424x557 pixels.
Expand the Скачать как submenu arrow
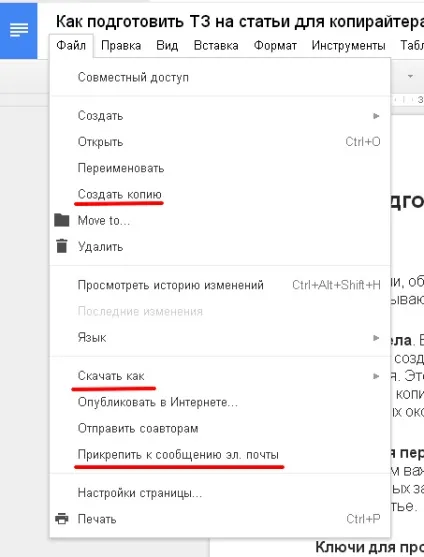click(376, 376)
